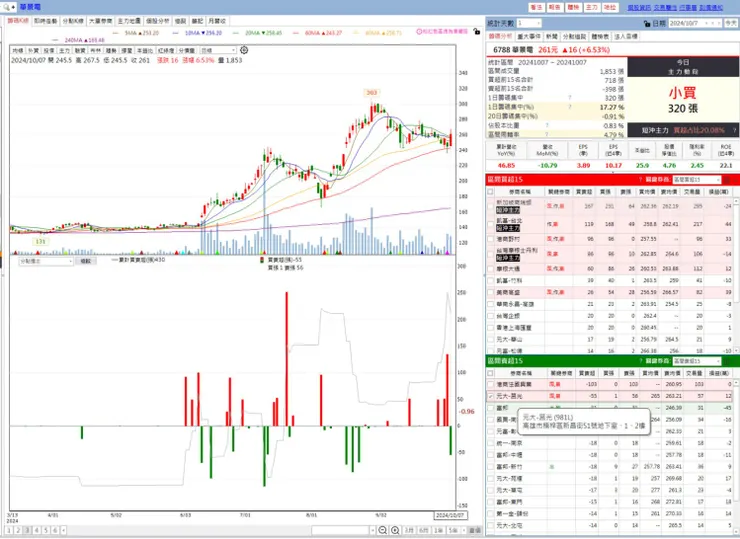Tick the checkbox for 美商高盛
The height and width of the screenshot is (539, 740).
[491, 293]
